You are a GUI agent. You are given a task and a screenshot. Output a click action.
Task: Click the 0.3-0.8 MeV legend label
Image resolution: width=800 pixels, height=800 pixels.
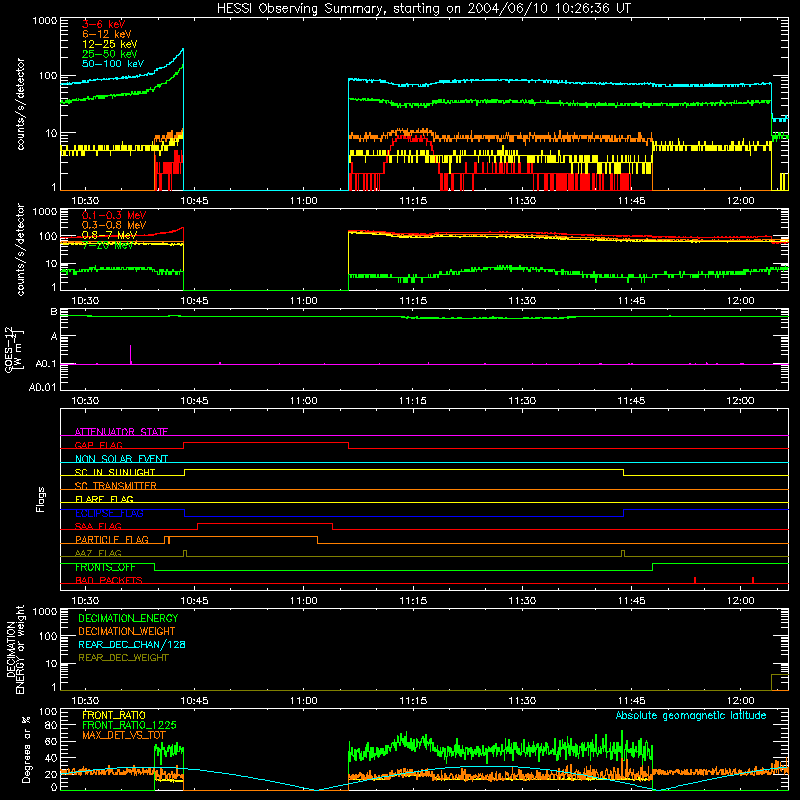pos(114,226)
